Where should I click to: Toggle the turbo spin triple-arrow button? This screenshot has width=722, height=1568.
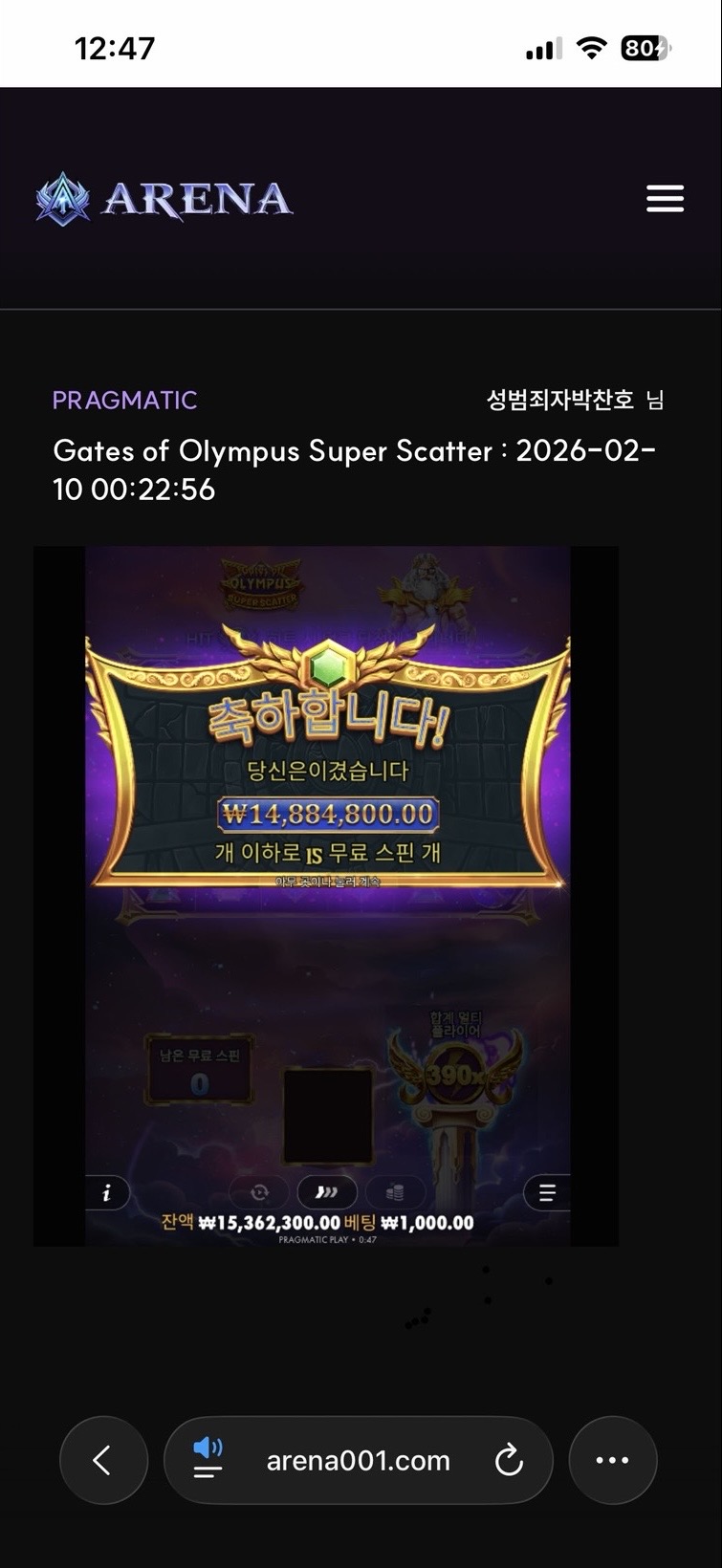tap(327, 1192)
